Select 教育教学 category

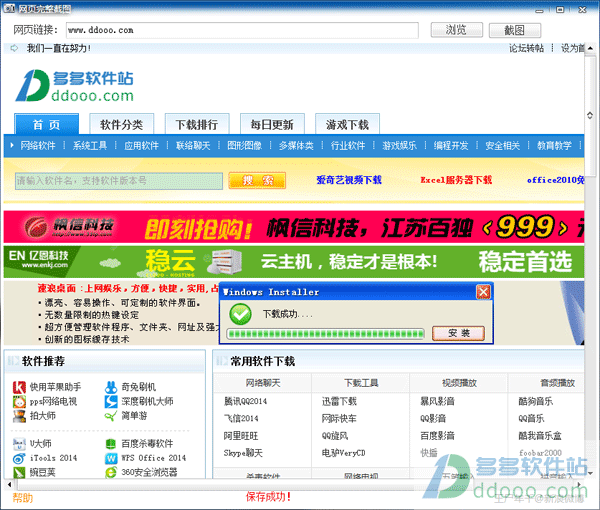pyautogui.click(x=554, y=146)
